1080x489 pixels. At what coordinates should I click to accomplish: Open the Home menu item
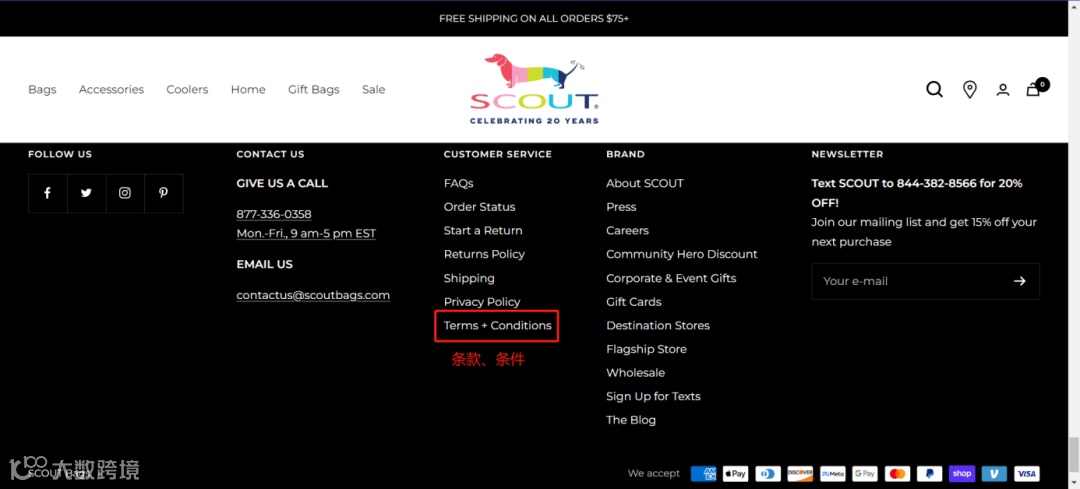(x=248, y=90)
